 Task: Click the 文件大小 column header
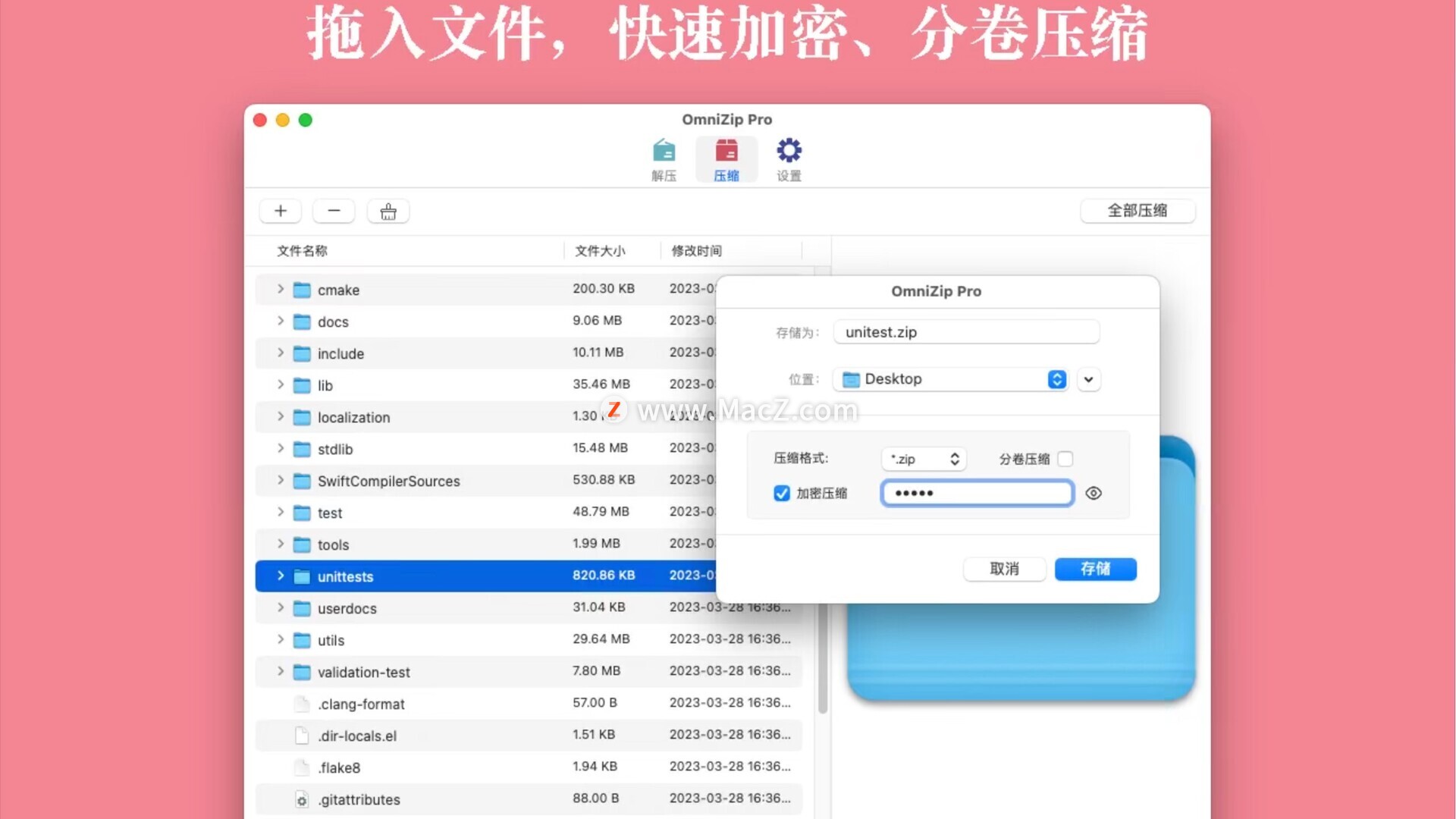pos(600,250)
